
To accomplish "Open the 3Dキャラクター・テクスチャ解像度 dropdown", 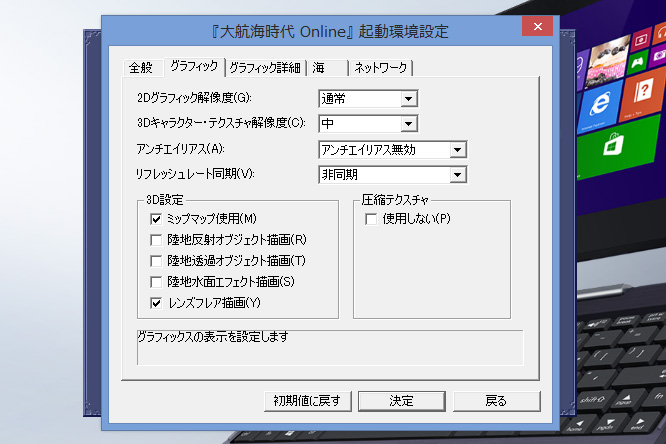I will pyautogui.click(x=368, y=124).
